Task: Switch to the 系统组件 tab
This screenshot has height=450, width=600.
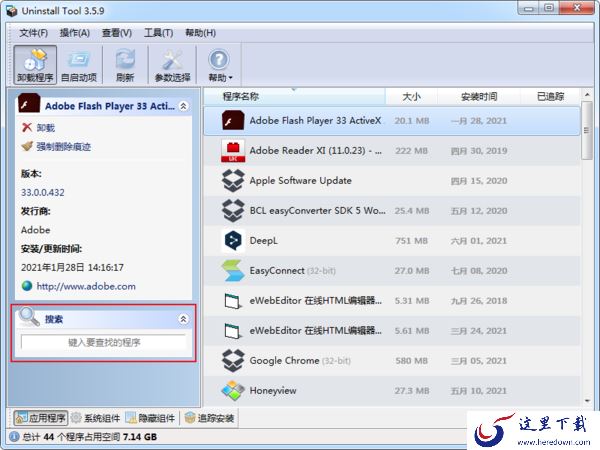Action: click(x=96, y=418)
